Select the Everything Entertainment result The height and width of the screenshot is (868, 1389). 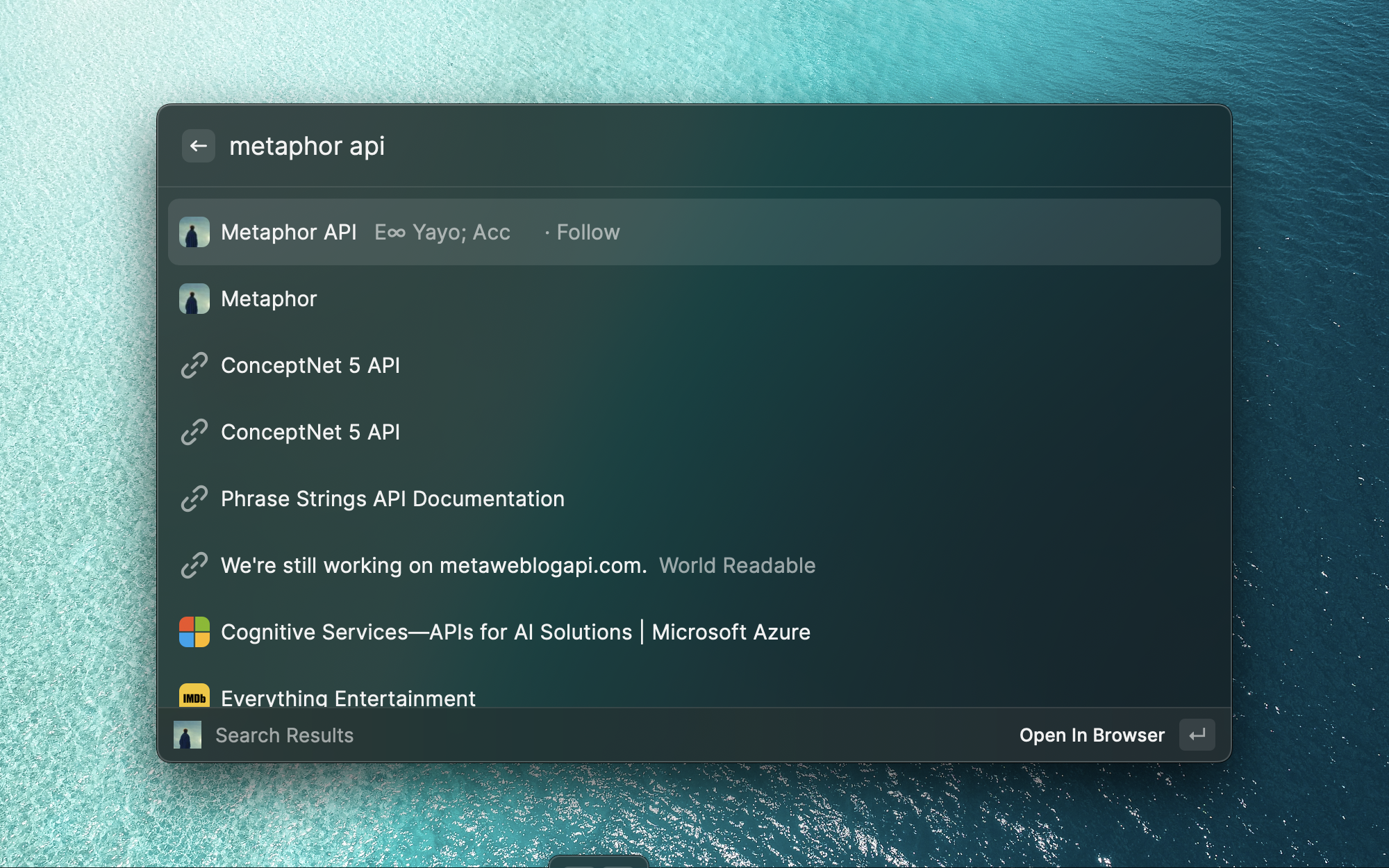click(348, 697)
